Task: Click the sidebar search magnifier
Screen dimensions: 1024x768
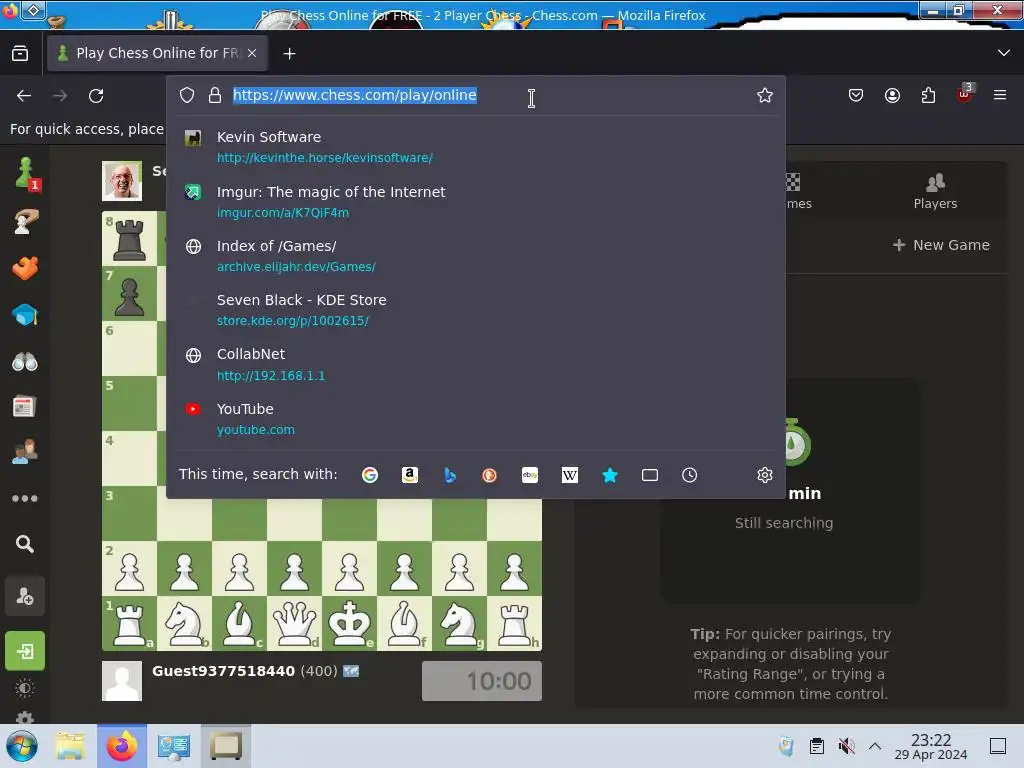Action: pyautogui.click(x=25, y=544)
